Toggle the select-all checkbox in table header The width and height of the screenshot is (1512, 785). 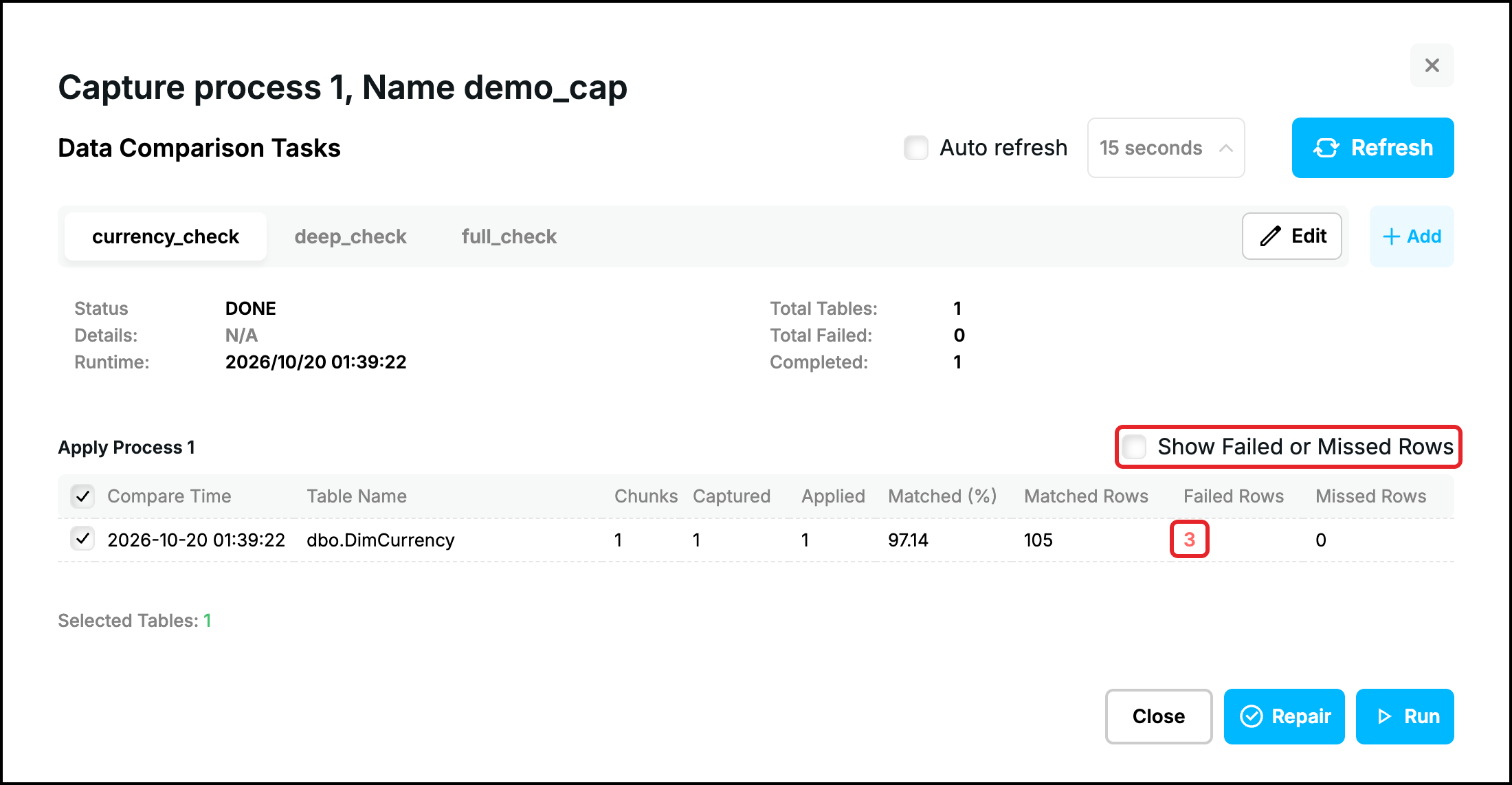pyautogui.click(x=82, y=496)
